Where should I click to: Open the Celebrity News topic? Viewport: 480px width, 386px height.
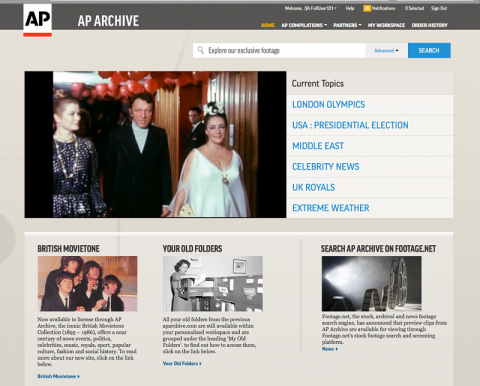[326, 167]
